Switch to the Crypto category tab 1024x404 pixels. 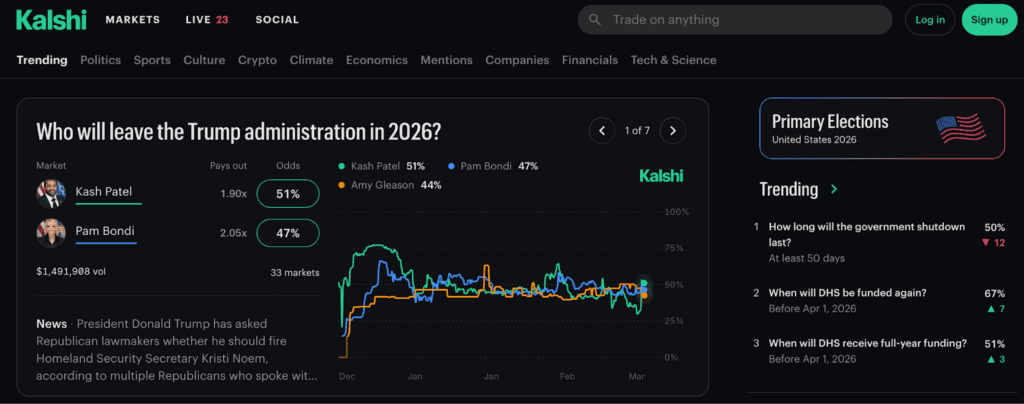click(x=257, y=60)
